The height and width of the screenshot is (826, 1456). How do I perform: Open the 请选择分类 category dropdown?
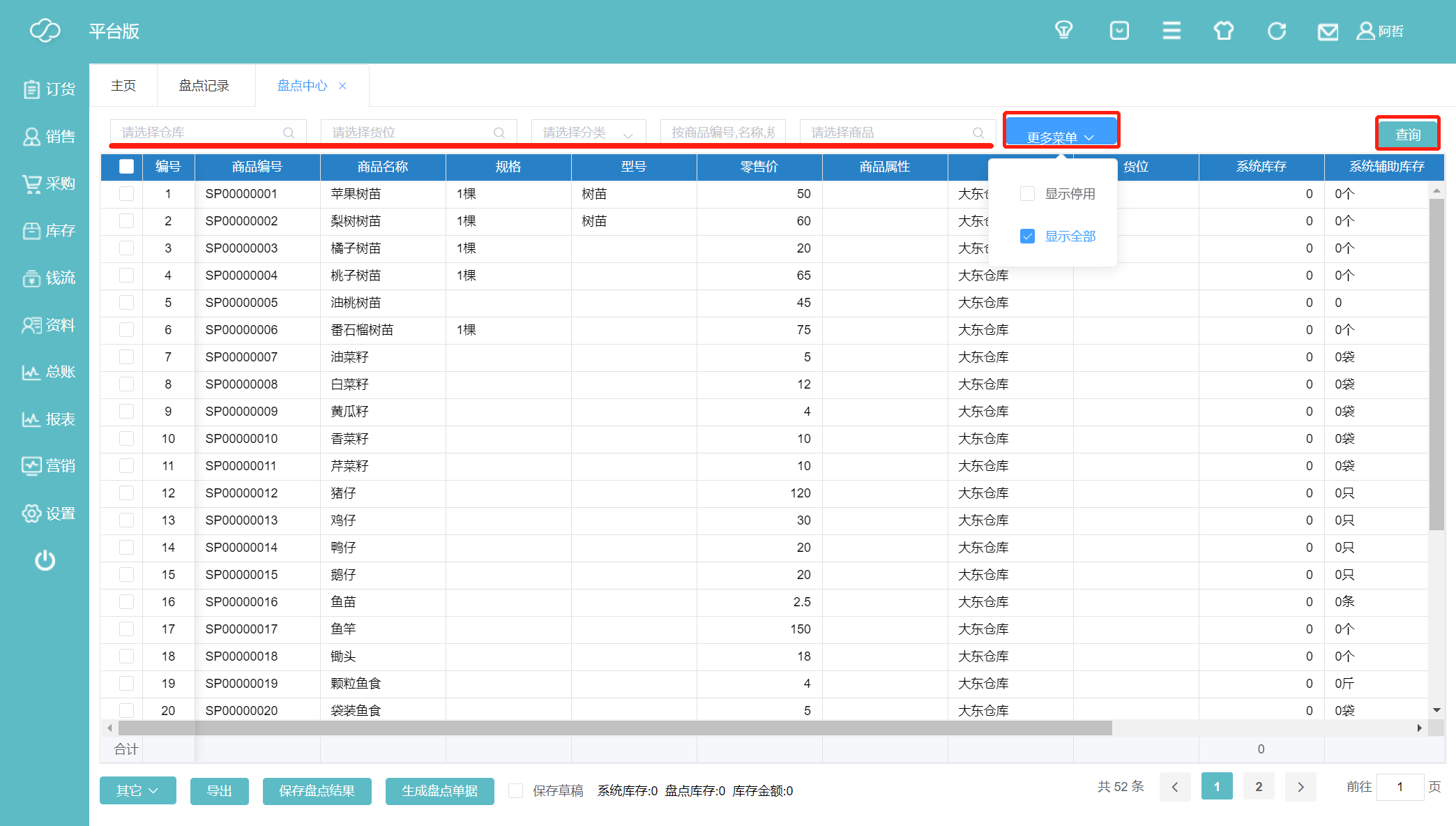(588, 133)
